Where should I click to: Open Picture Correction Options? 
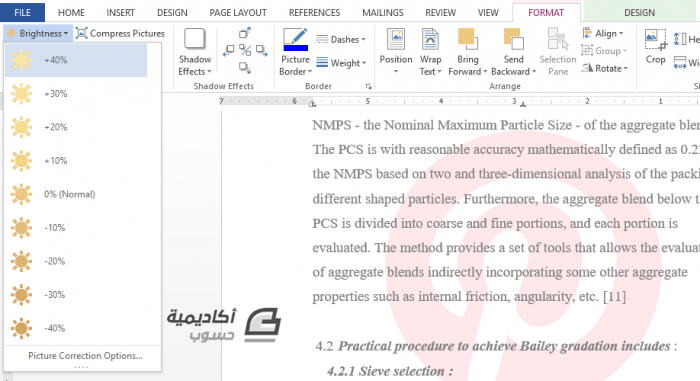(85, 356)
